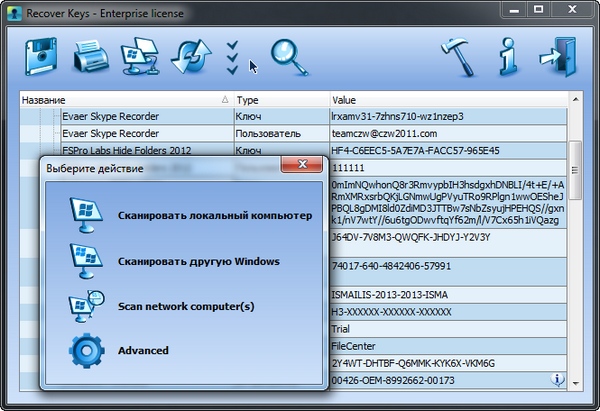The height and width of the screenshot is (411, 600).
Task: Click the vertical scrollbar thumb
Action: (x=575, y=170)
